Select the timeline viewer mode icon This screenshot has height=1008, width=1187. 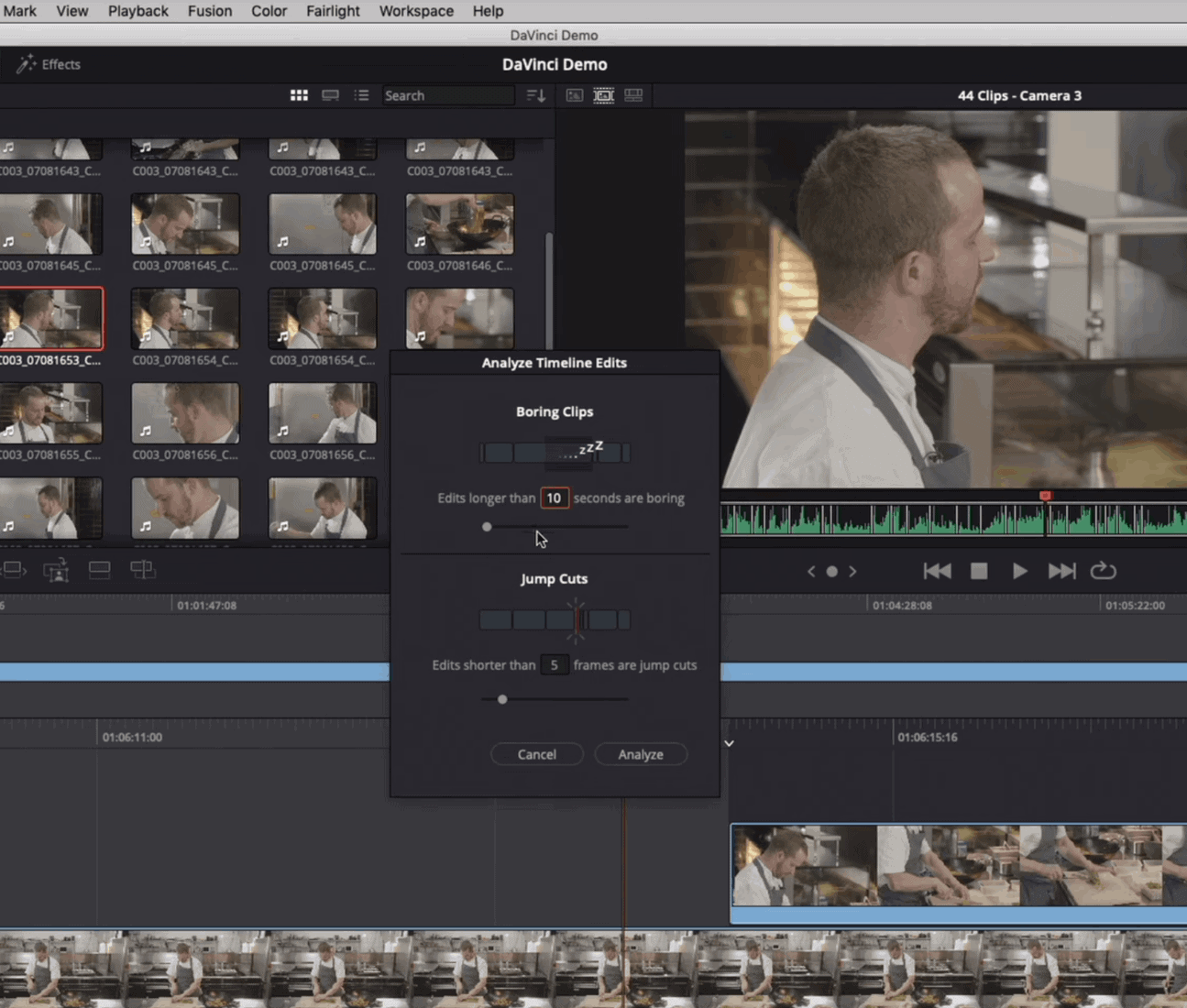tap(633, 95)
